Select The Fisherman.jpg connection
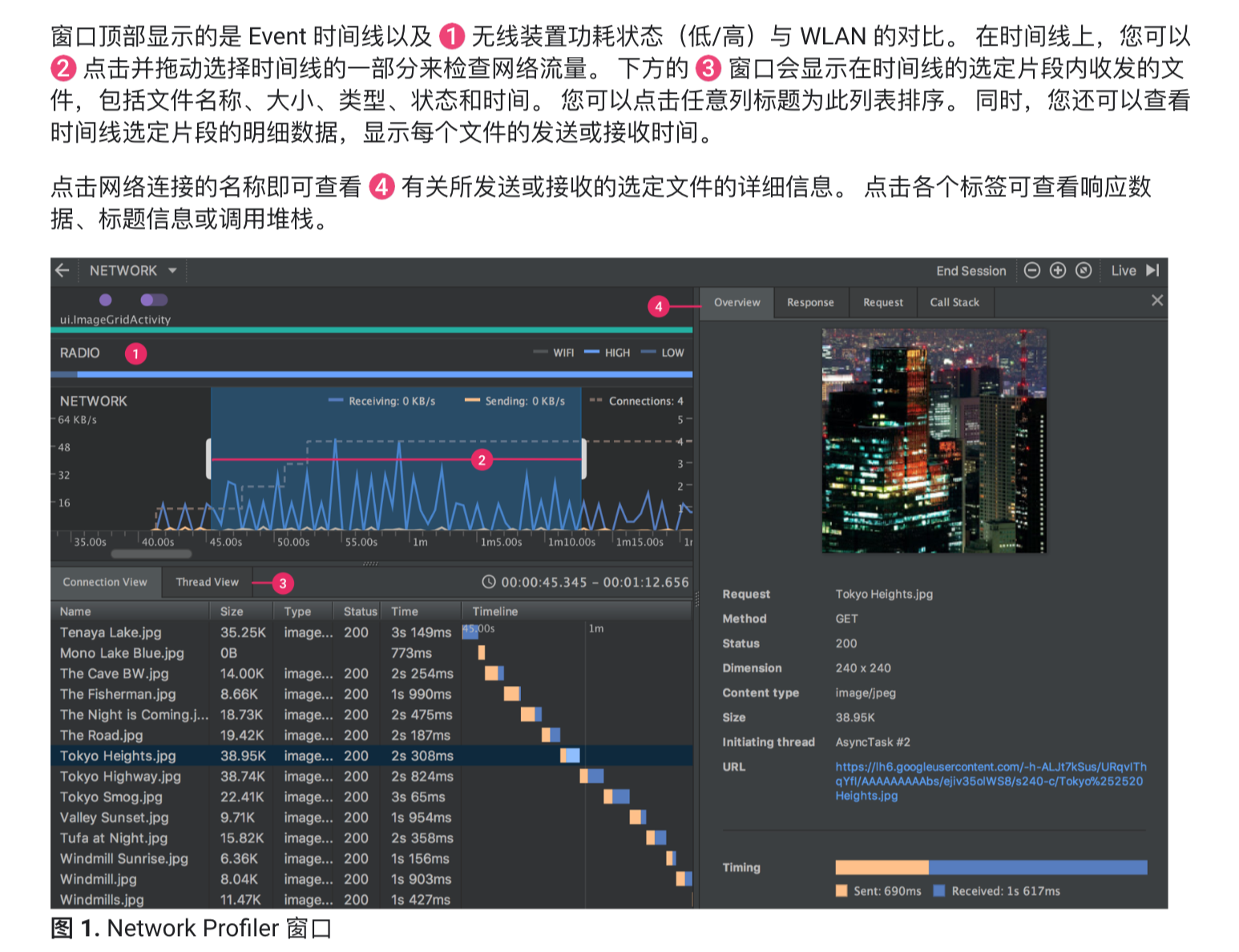Viewport: 1239px width, 952px height. 372,694
